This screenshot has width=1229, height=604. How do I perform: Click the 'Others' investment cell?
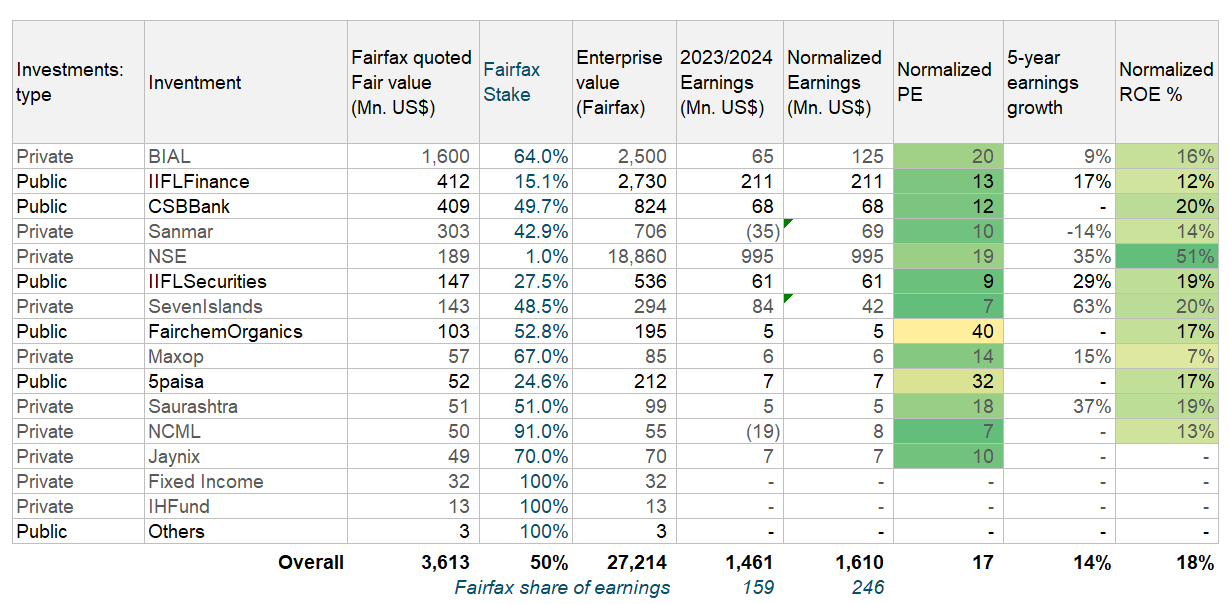click(245, 531)
